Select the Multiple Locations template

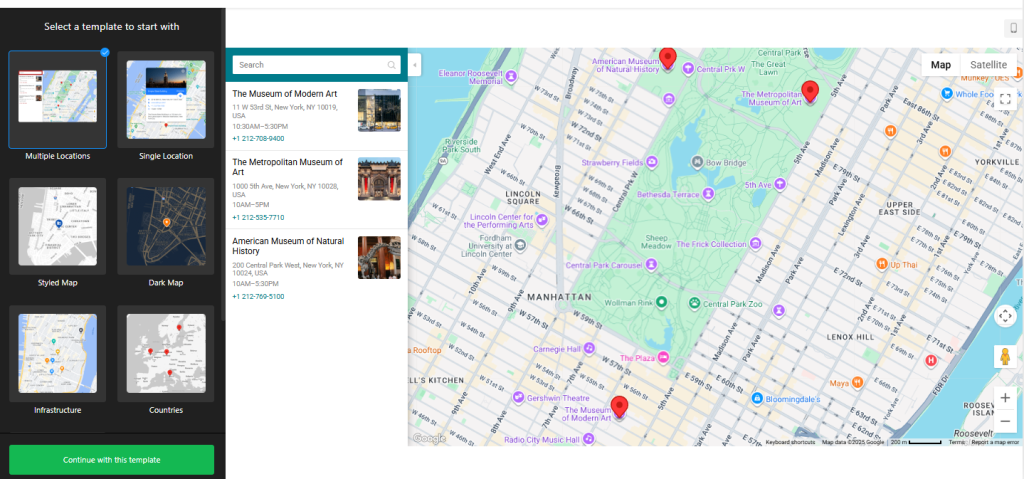pyautogui.click(x=58, y=99)
